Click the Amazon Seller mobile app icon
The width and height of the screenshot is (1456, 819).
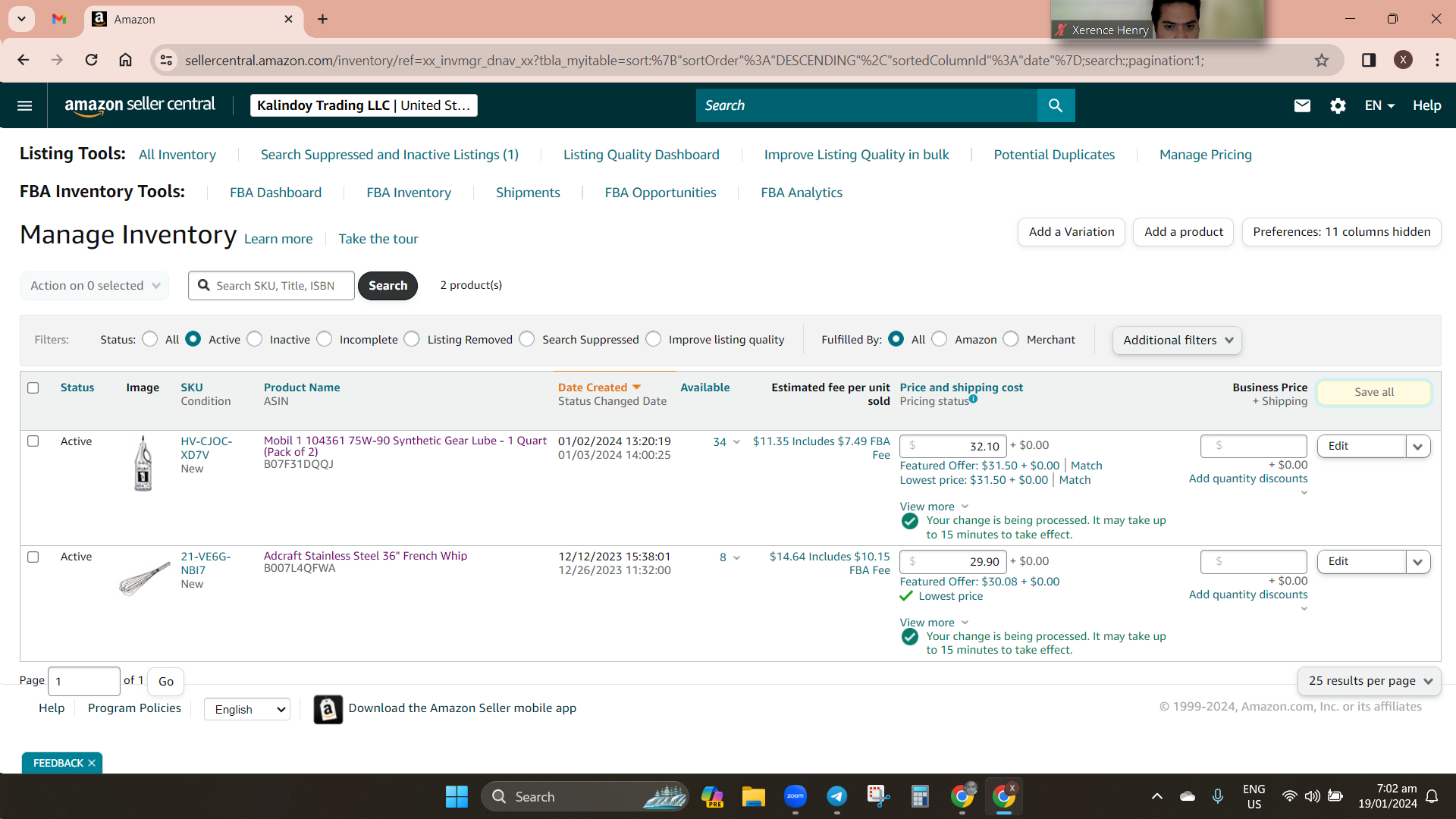328,709
